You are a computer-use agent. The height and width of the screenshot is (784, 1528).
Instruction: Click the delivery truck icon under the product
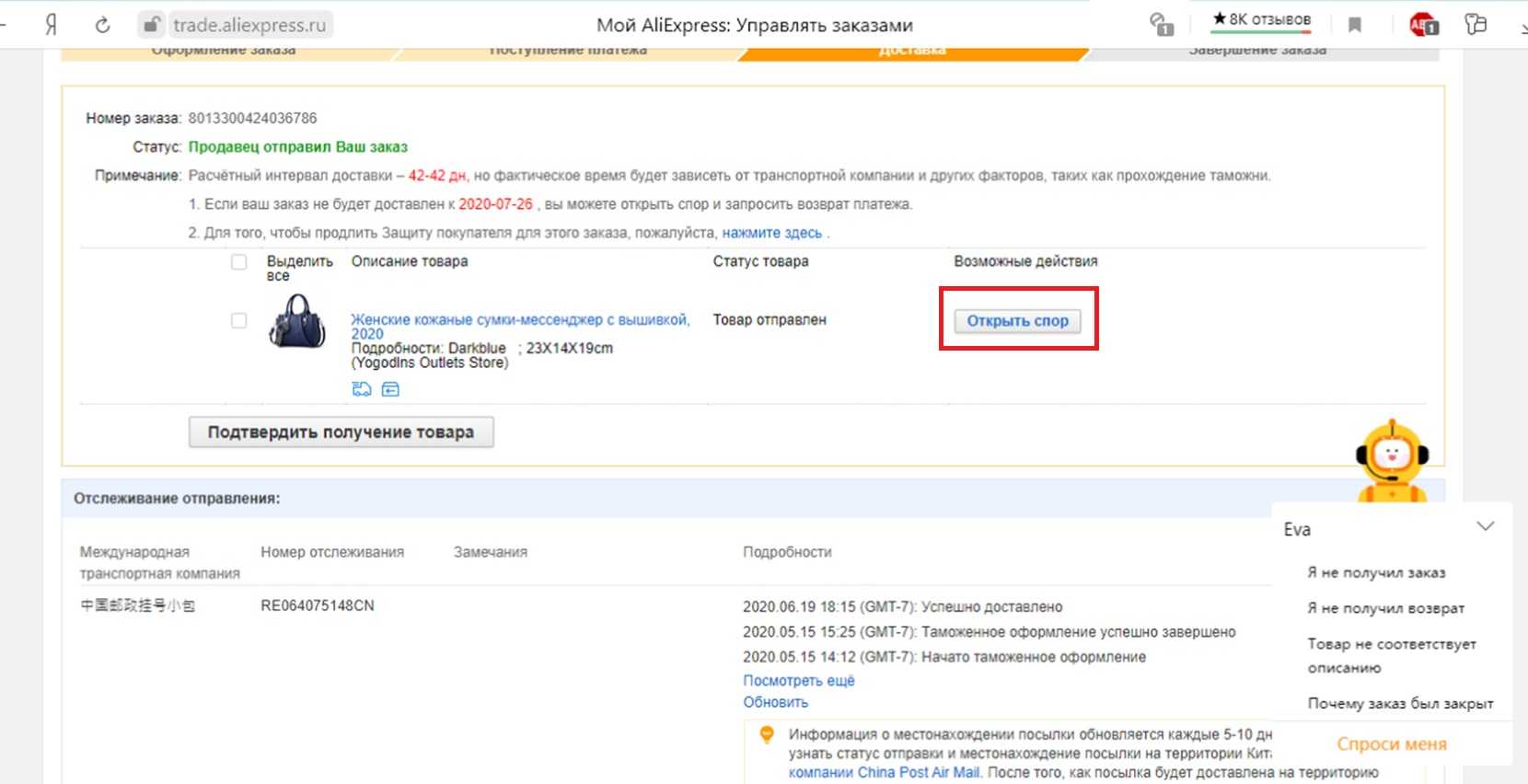tap(362, 389)
